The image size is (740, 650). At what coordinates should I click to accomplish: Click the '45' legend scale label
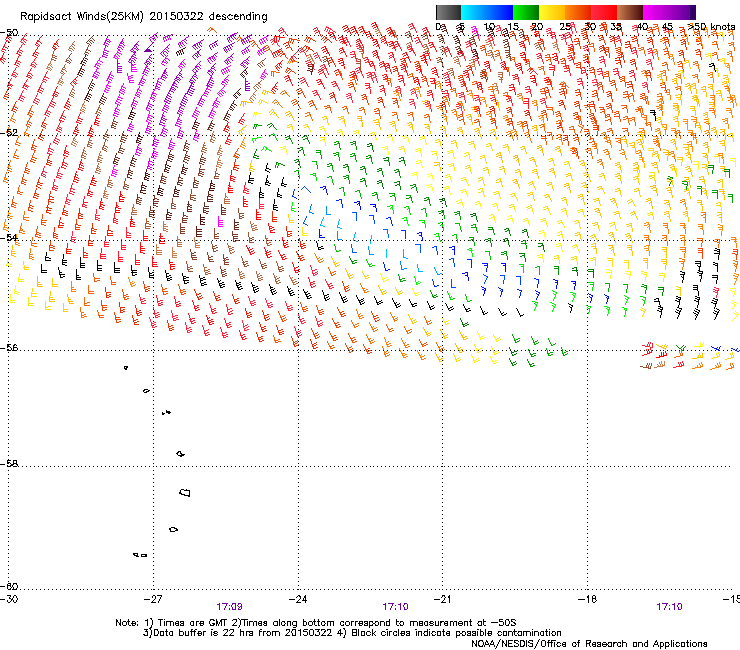click(667, 27)
